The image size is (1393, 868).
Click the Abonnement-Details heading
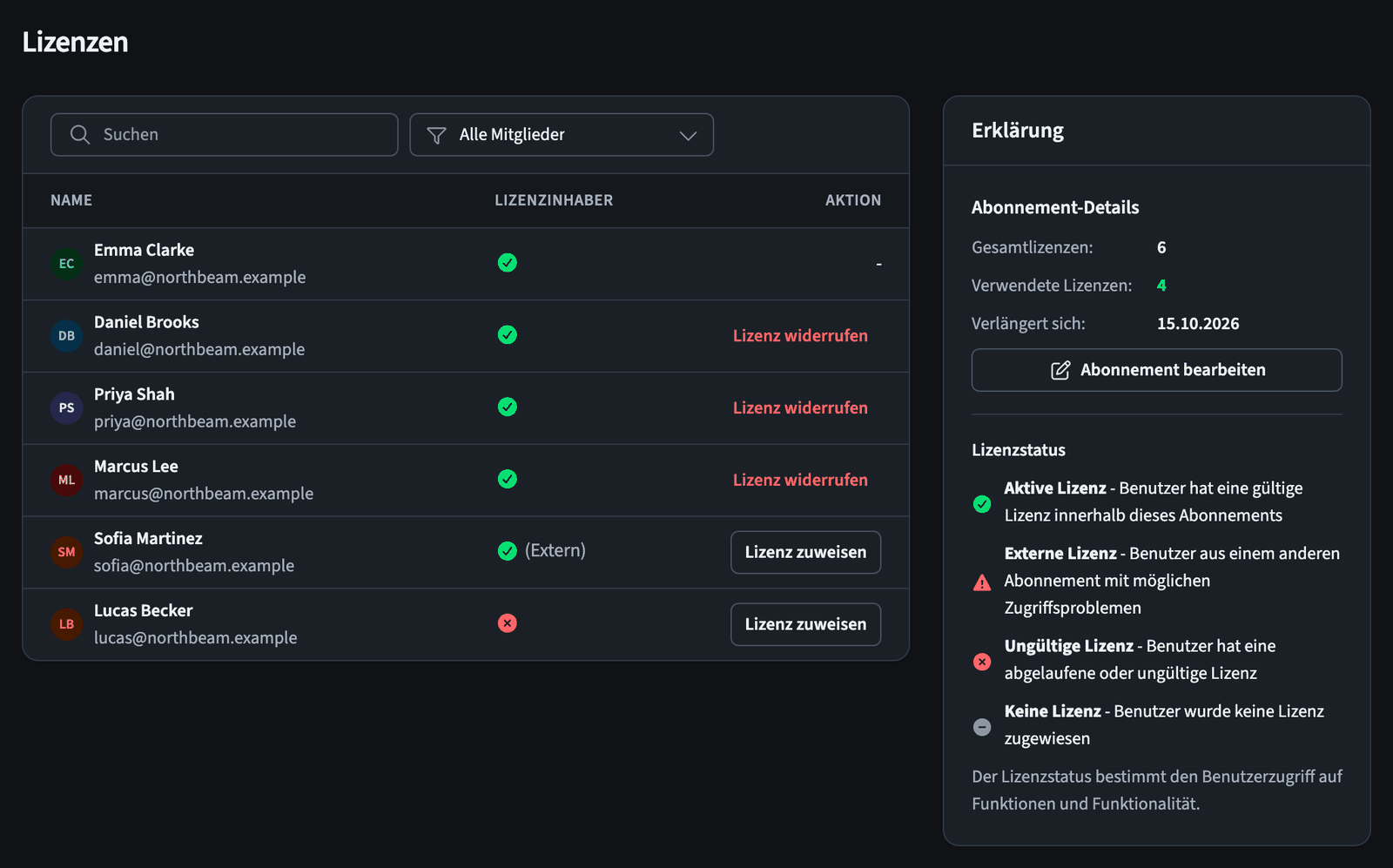1055,208
